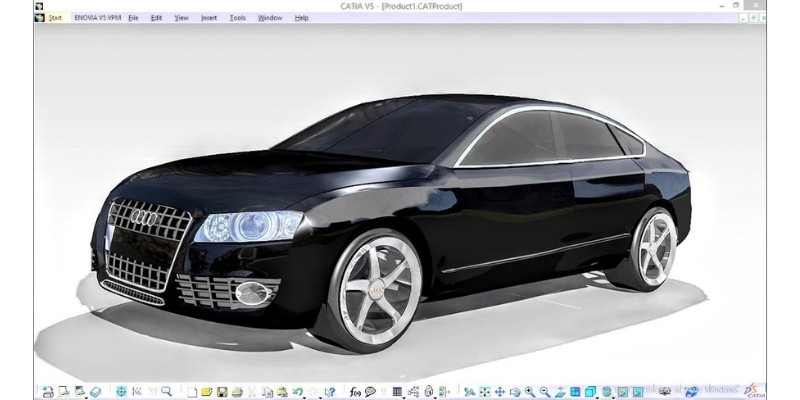The height and width of the screenshot is (400, 800).
Task: Click the Zoom Out magnifier
Action: point(545,392)
